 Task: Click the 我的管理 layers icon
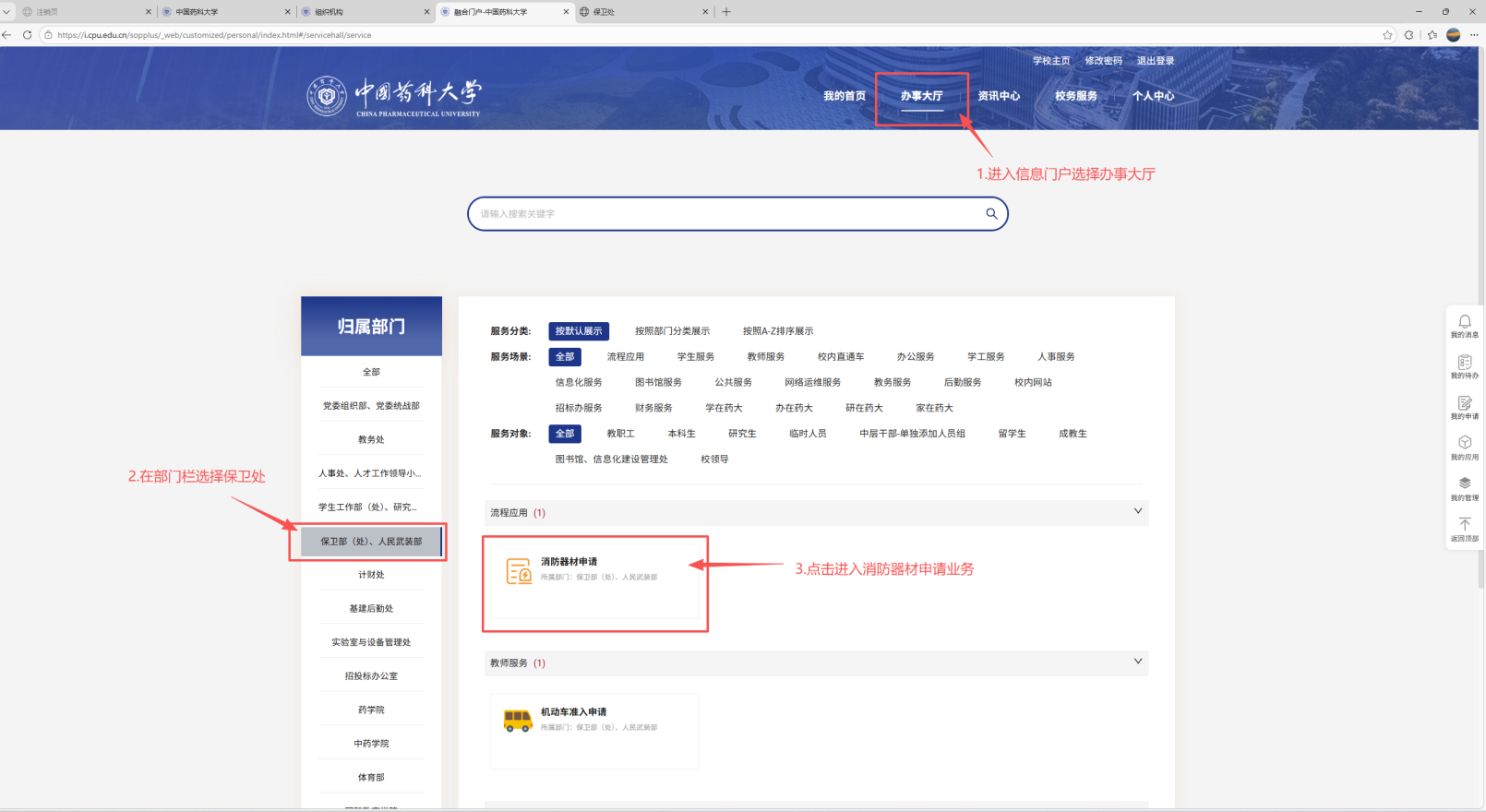coord(1464,484)
